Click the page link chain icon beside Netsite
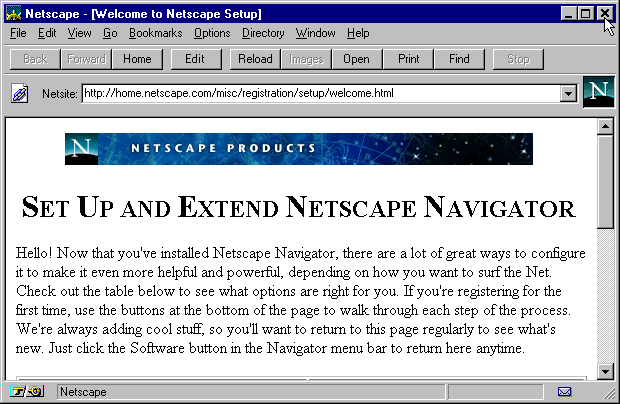620x404 pixels. coord(19,94)
